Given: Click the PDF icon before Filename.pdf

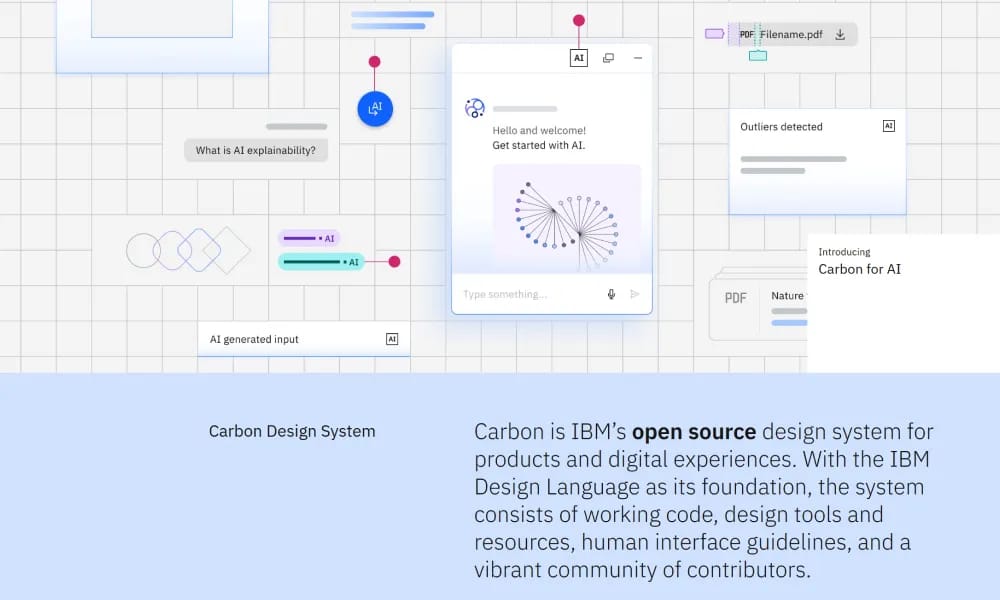Looking at the screenshot, I should [746, 34].
